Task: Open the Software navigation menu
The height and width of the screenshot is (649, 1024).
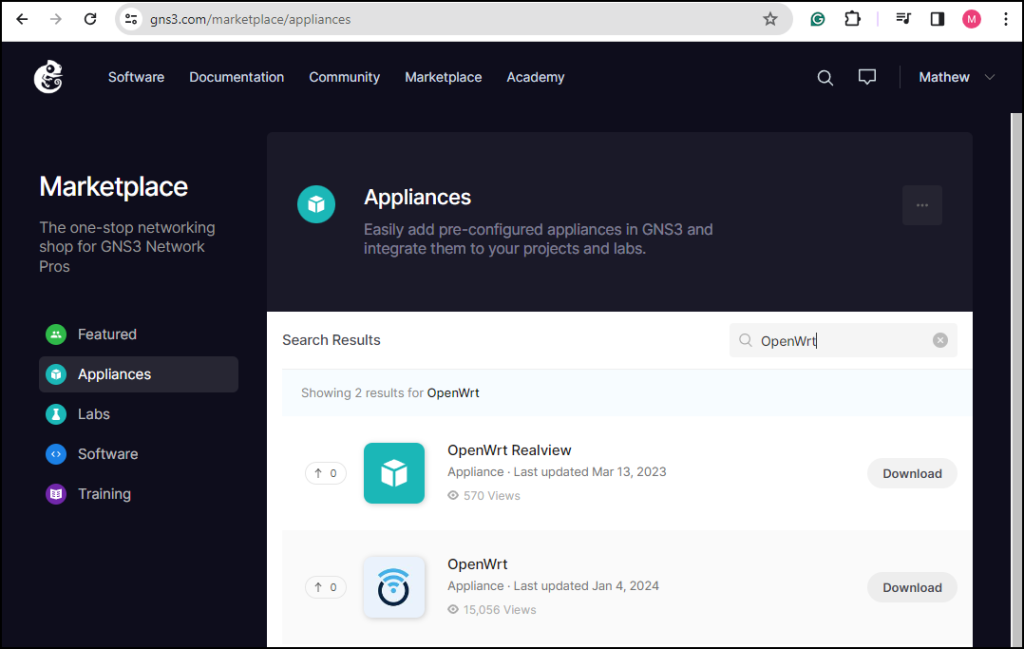Action: tap(136, 77)
